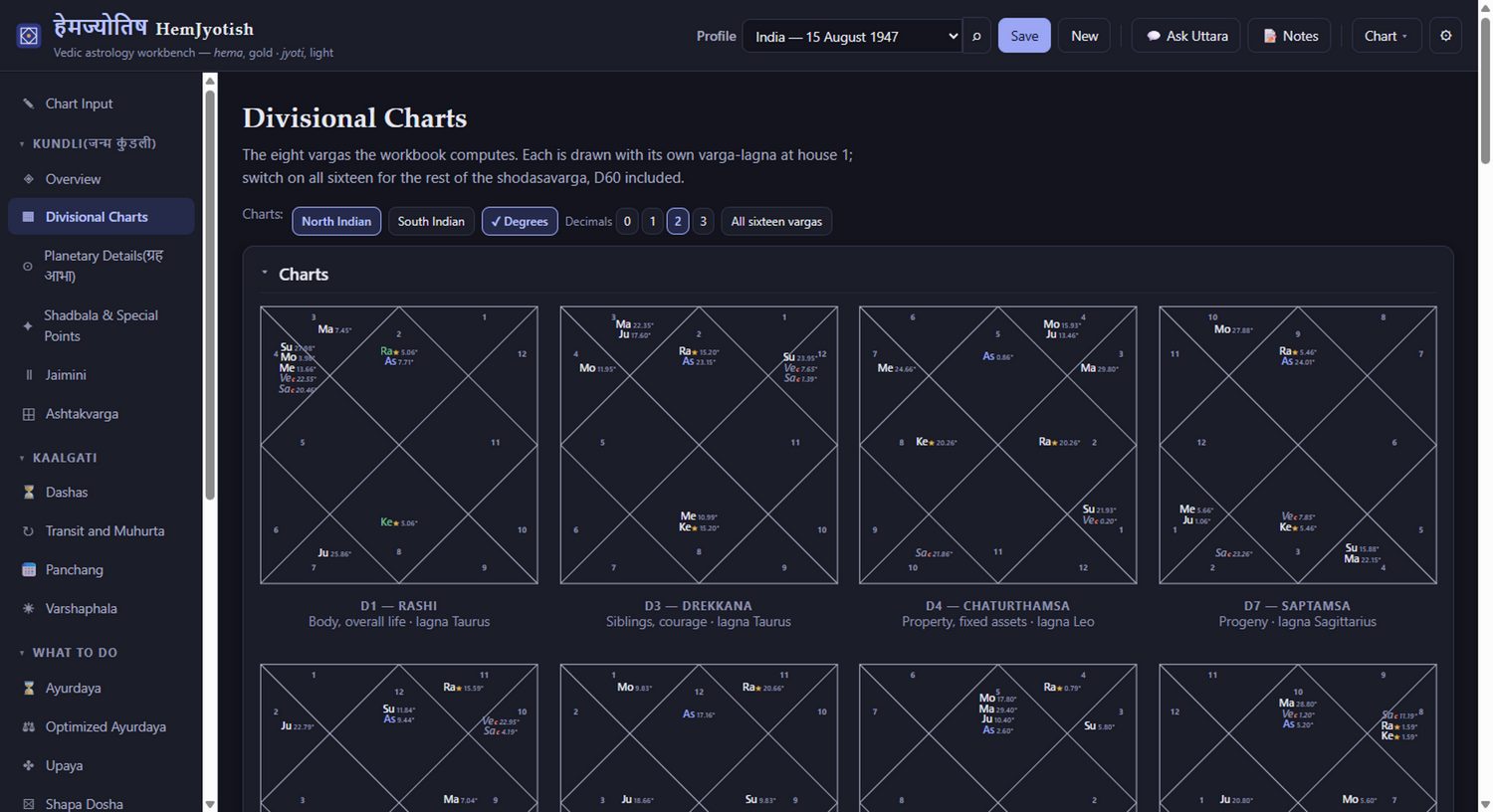Toggle the Degrees display option

[520, 221]
